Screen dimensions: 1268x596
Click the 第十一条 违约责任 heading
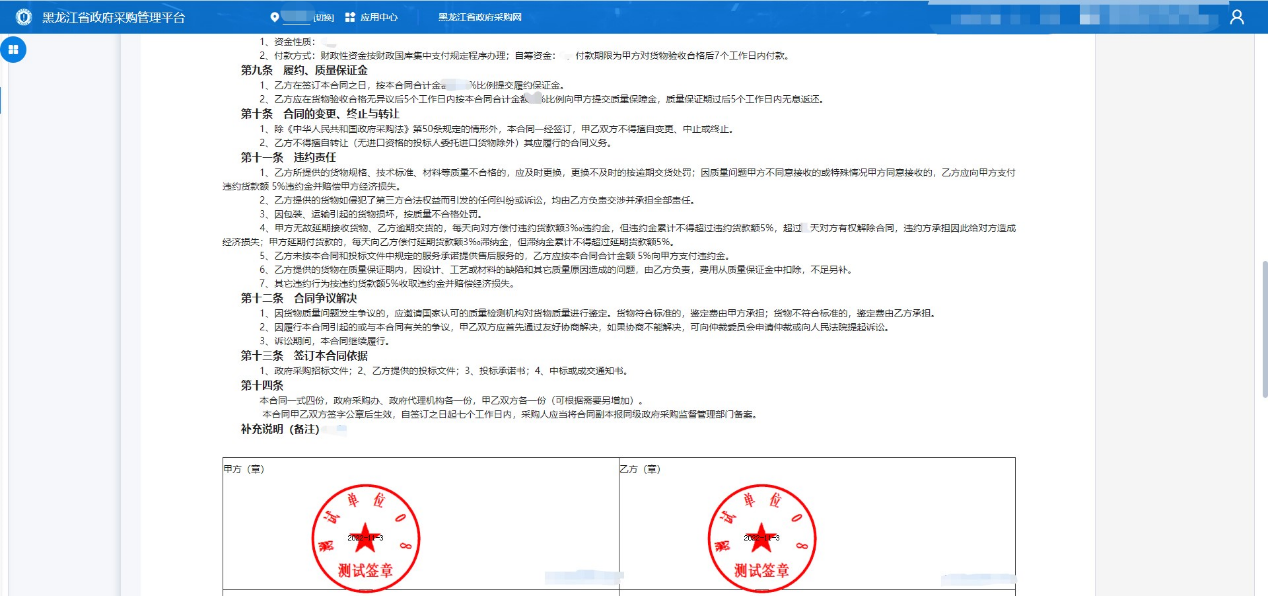point(288,157)
